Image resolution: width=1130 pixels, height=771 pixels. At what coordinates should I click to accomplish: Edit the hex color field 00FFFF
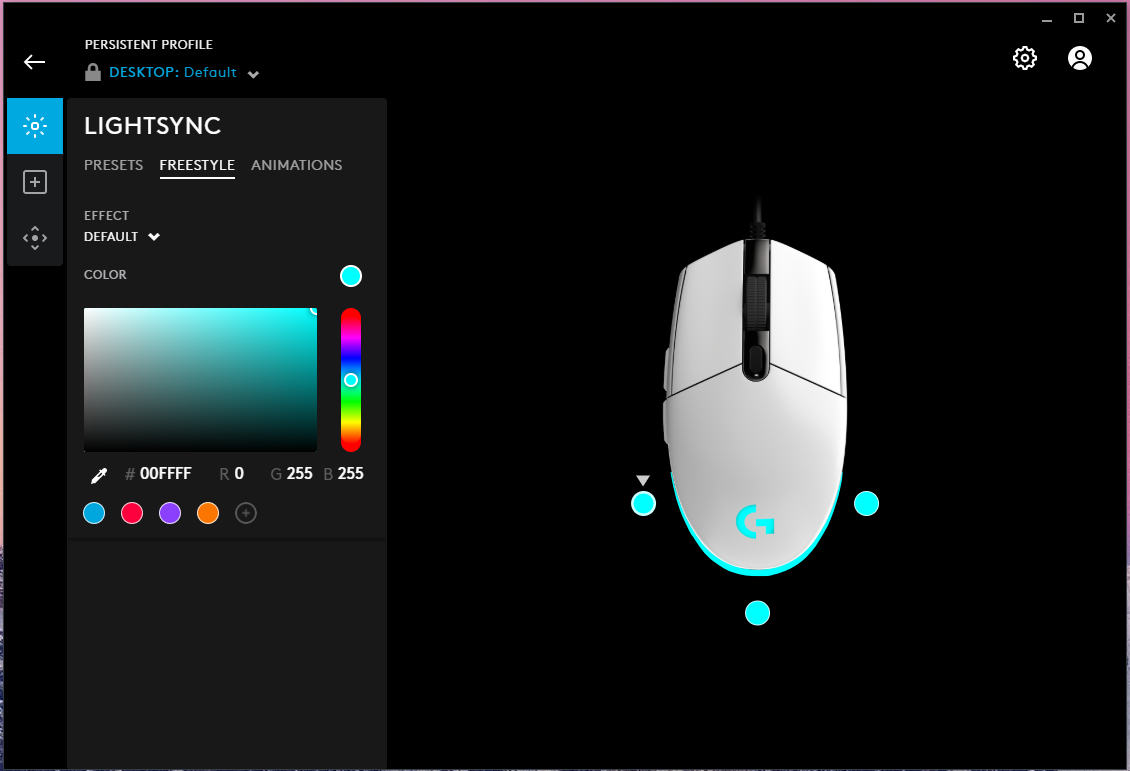point(166,473)
